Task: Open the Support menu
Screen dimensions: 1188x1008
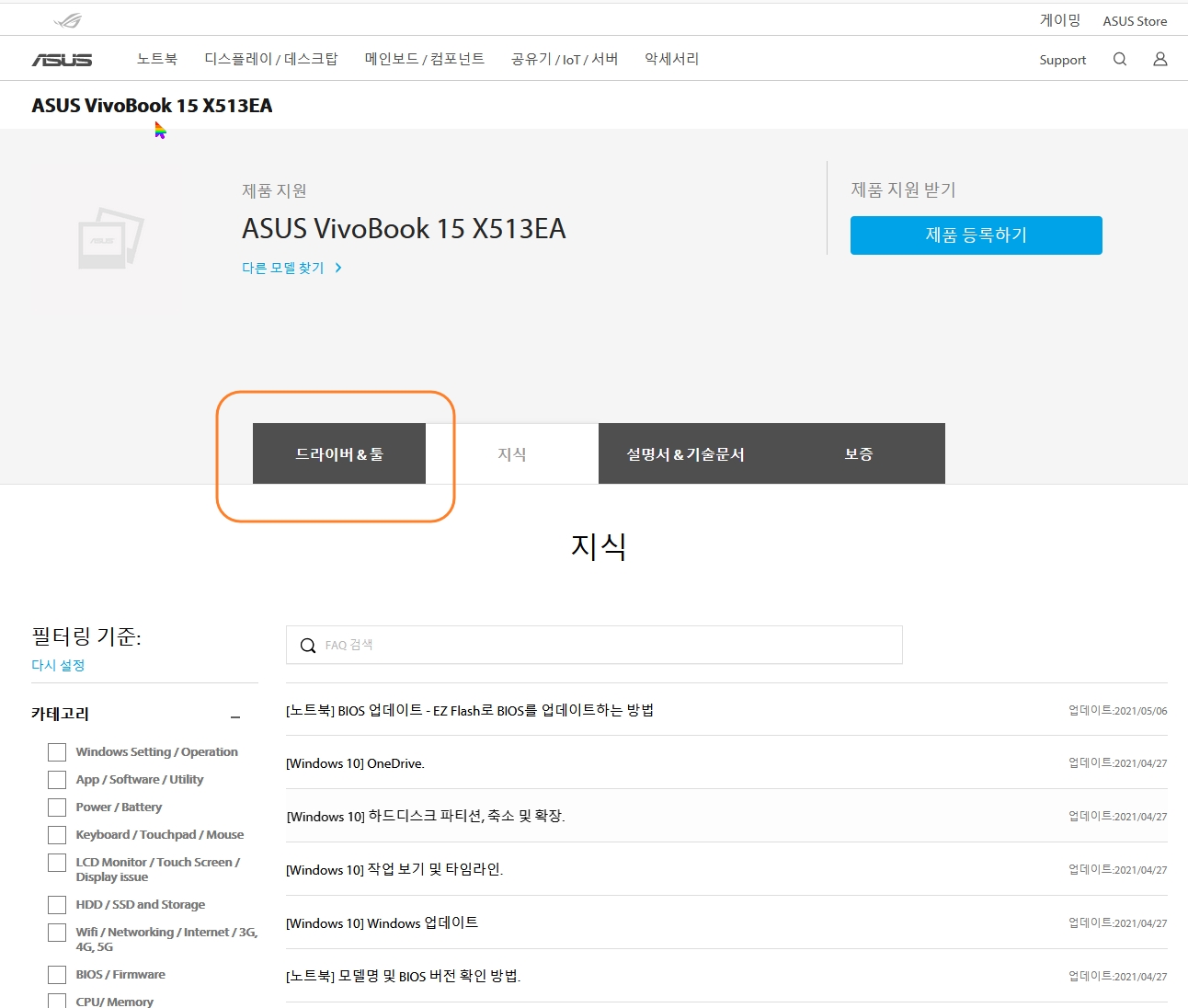Action: [1063, 59]
